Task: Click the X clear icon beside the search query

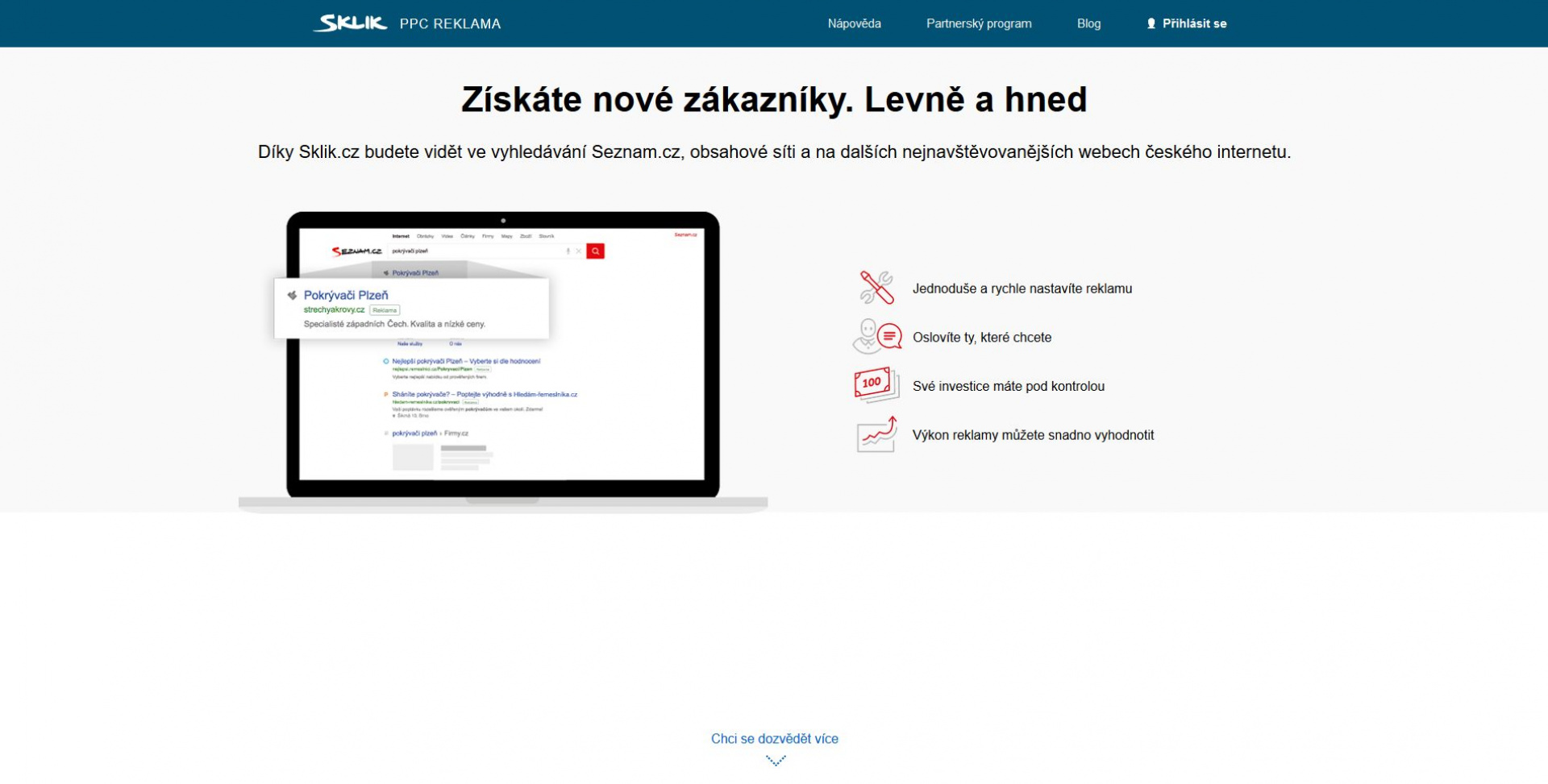Action: point(579,251)
